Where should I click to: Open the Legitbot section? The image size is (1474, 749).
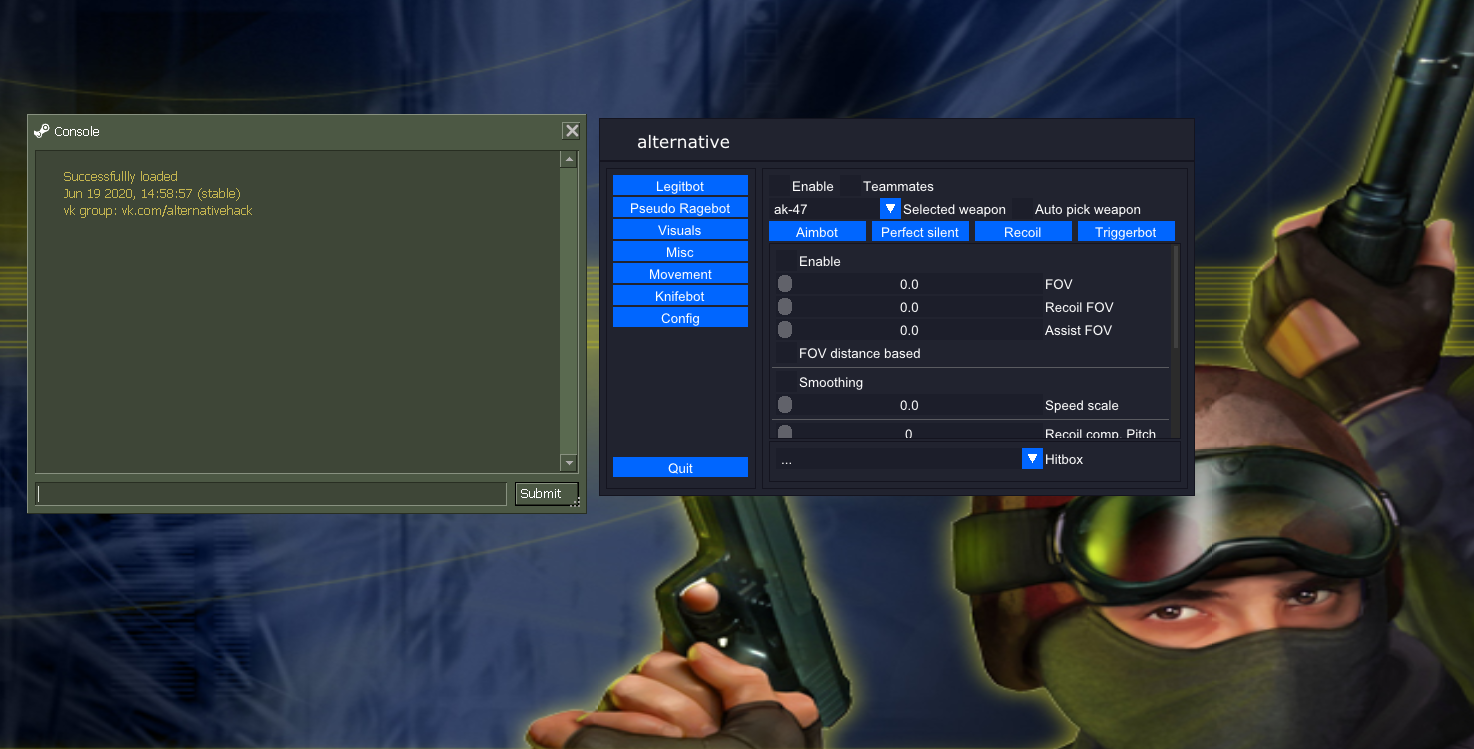pyautogui.click(x=680, y=185)
